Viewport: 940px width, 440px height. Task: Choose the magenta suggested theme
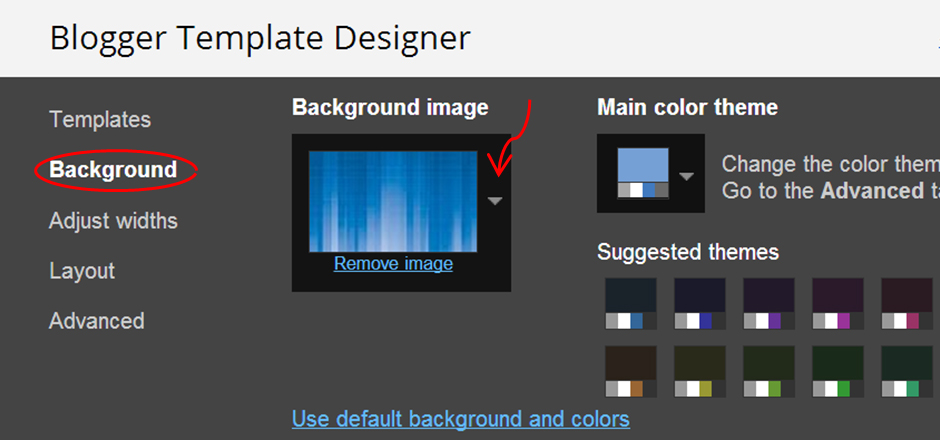[x=837, y=303]
